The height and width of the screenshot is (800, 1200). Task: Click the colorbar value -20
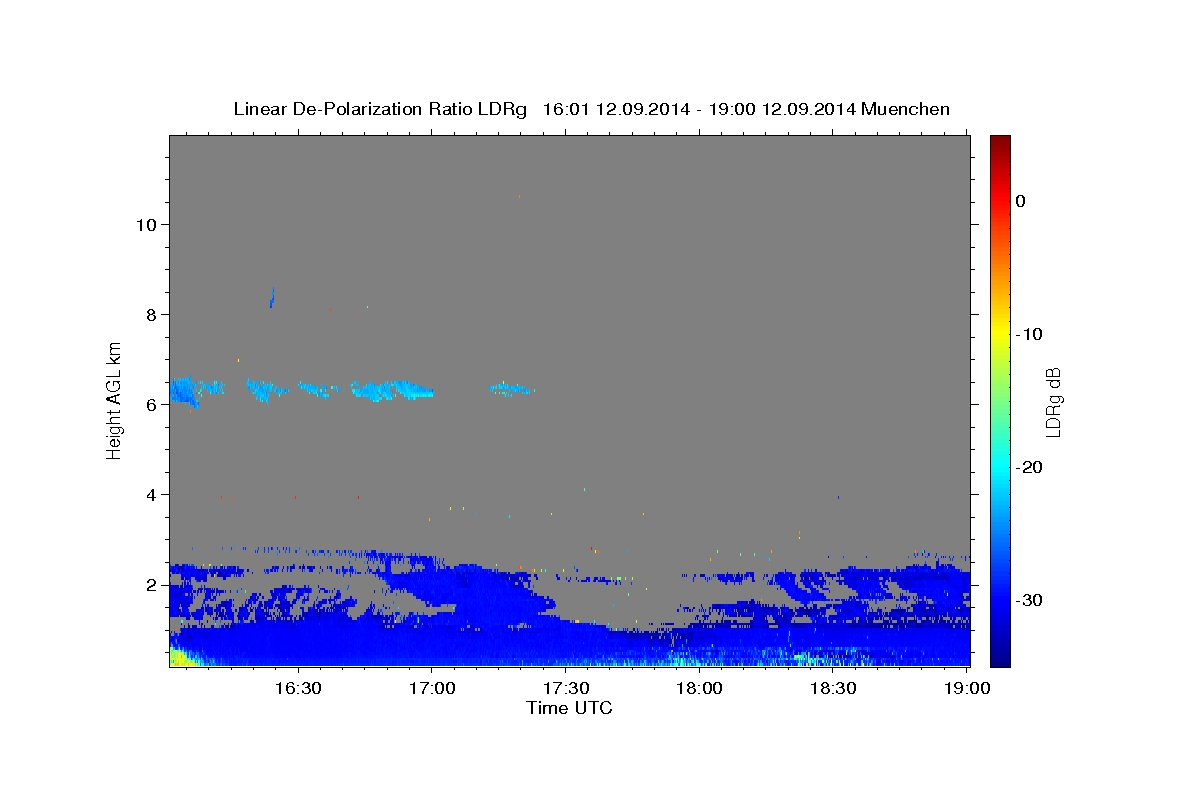(x=1029, y=467)
